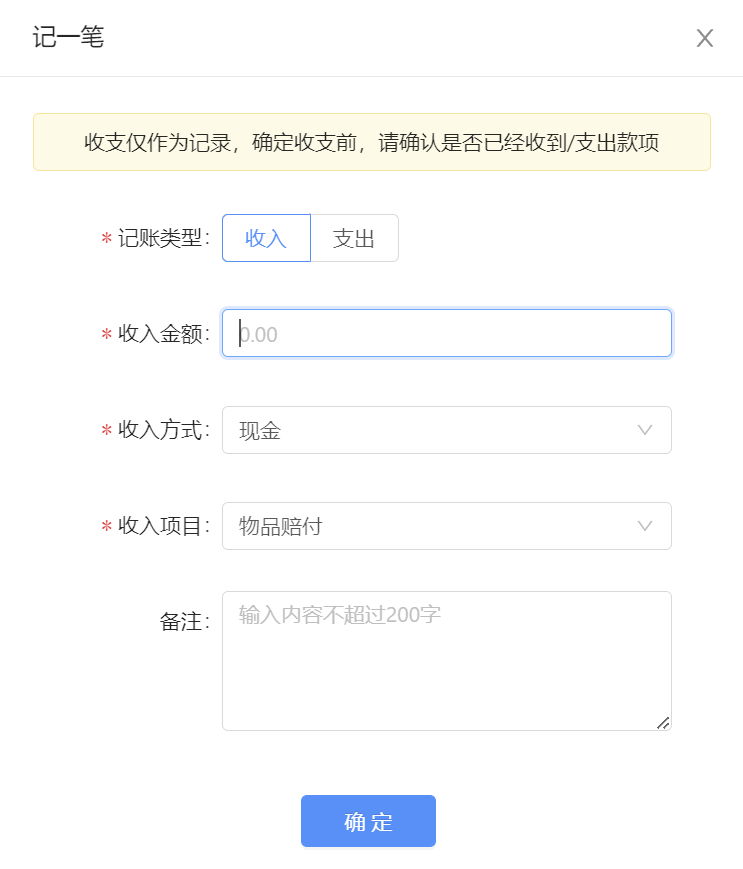Image resolution: width=743 pixels, height=869 pixels.
Task: Open the 收入方式 dropdown showing 现金
Action: 447,430
